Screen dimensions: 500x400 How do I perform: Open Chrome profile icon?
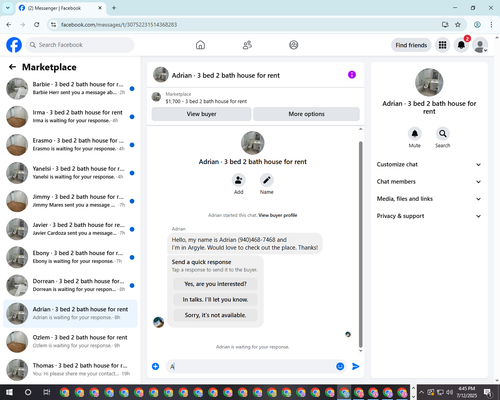pos(477,24)
